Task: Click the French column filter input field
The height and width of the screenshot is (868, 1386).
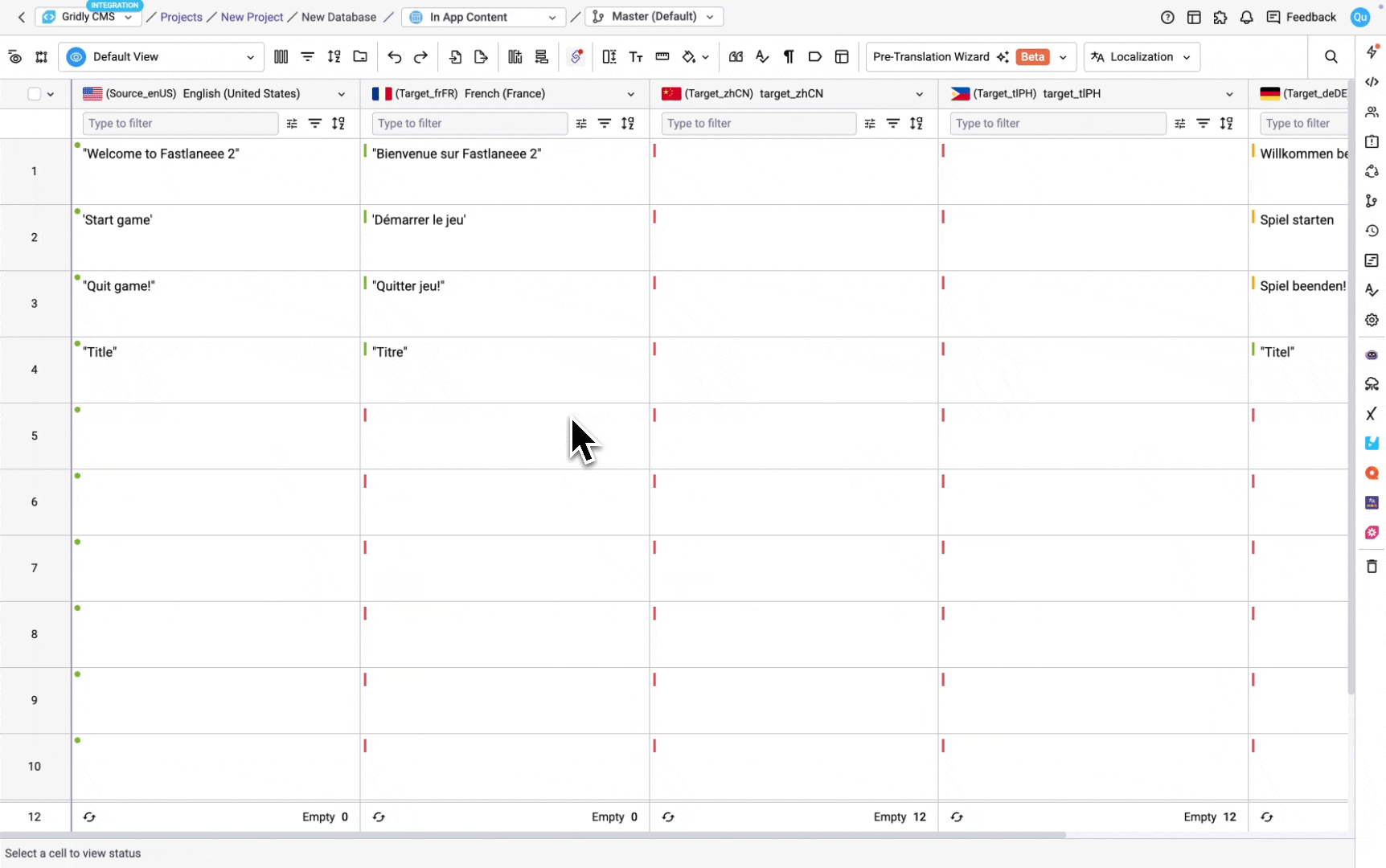Action: (470, 123)
